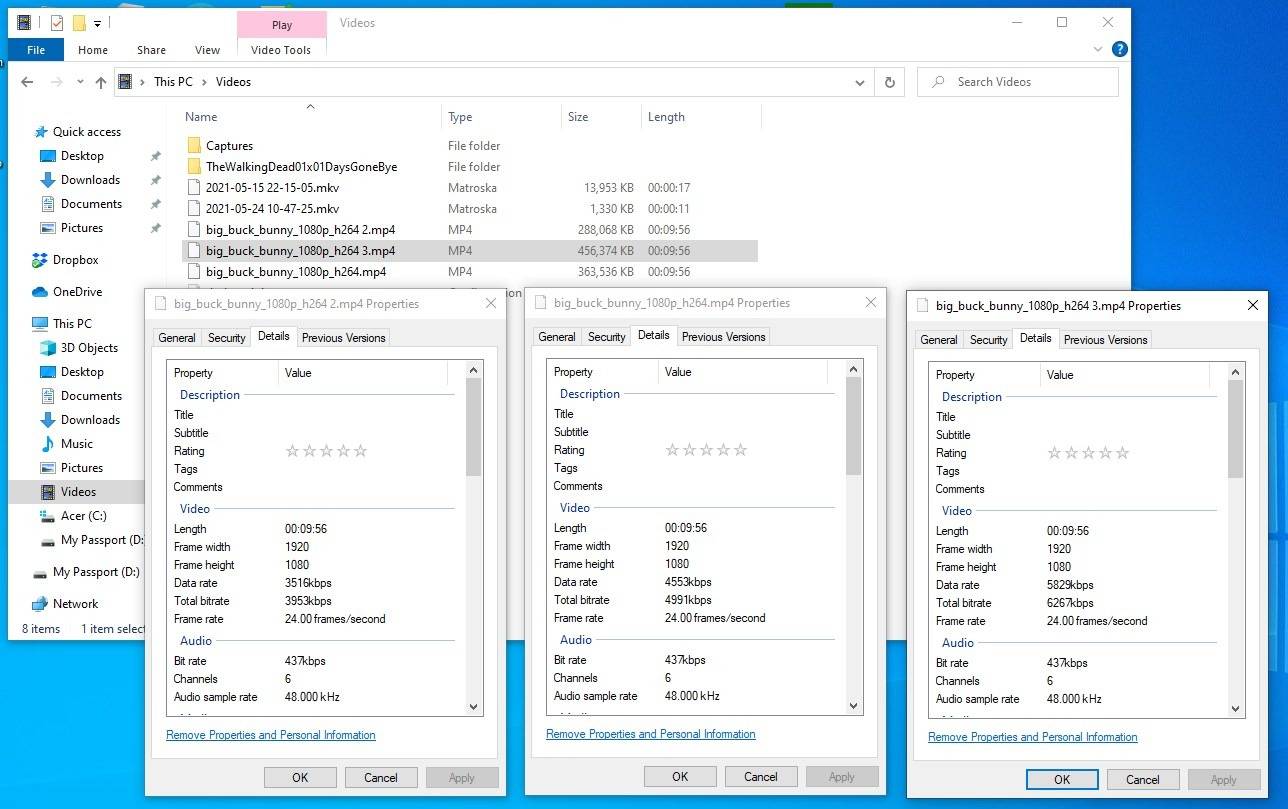Open the Share ribbon tab
Viewport: 1288px width, 809px height.
point(152,50)
